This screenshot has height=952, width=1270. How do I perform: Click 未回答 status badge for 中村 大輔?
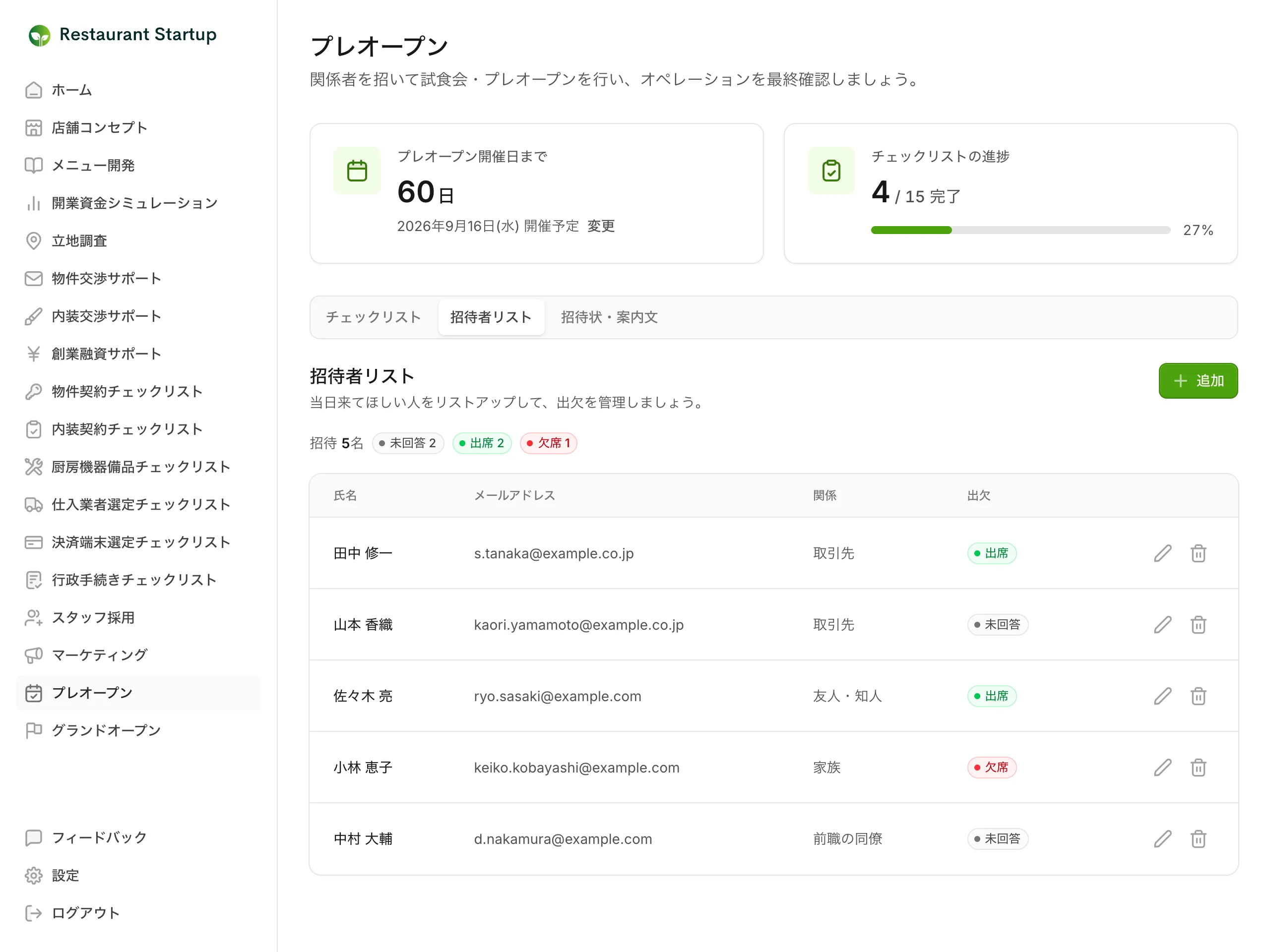998,839
